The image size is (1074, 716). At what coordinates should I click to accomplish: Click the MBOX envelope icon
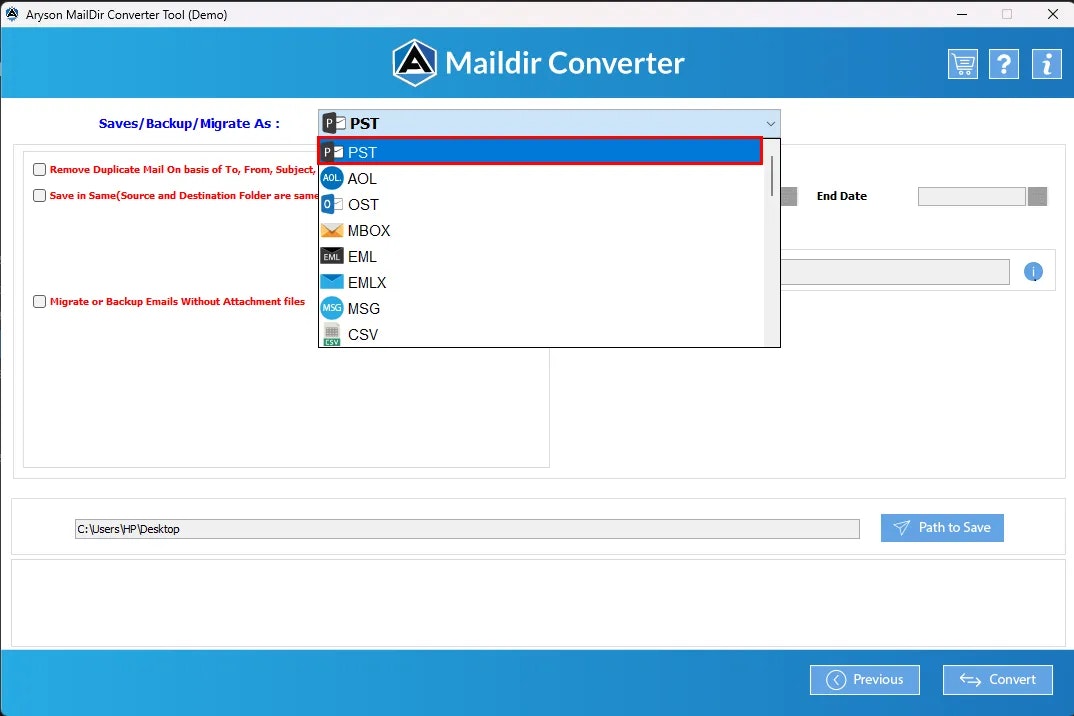(332, 230)
